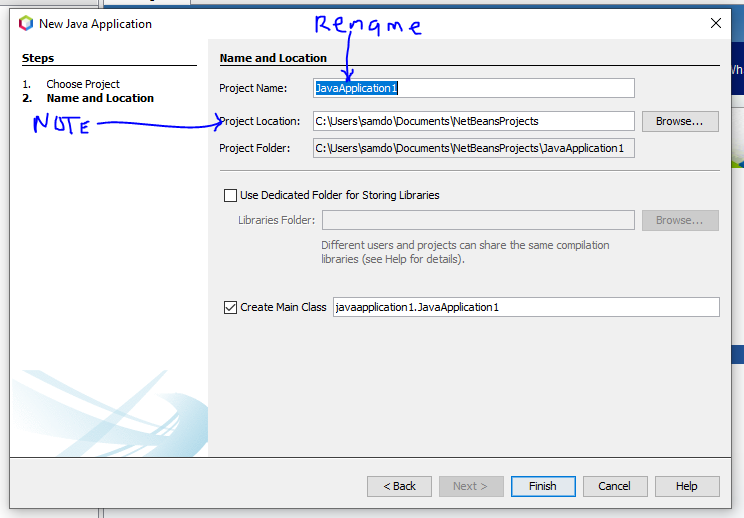Click the disabled Next > button
744x518 pixels.
coord(471,487)
